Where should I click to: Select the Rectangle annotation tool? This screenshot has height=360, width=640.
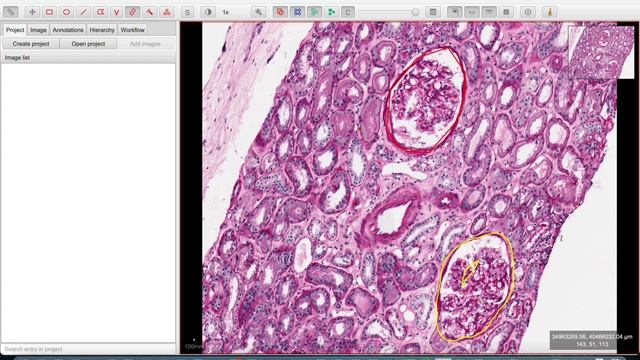click(x=49, y=12)
